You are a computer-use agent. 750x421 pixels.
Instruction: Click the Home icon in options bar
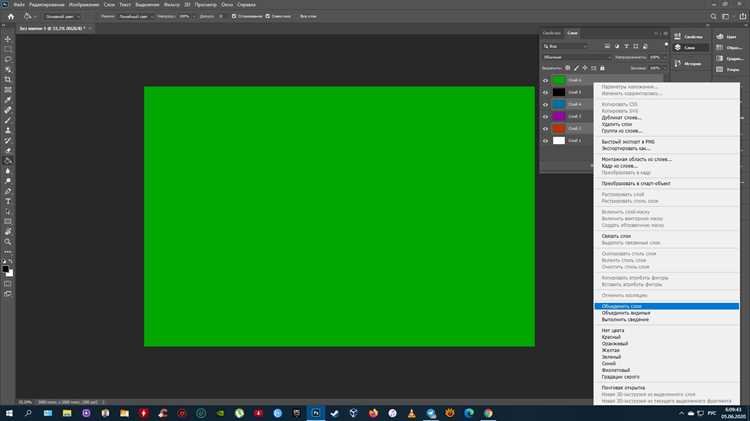(11, 16)
